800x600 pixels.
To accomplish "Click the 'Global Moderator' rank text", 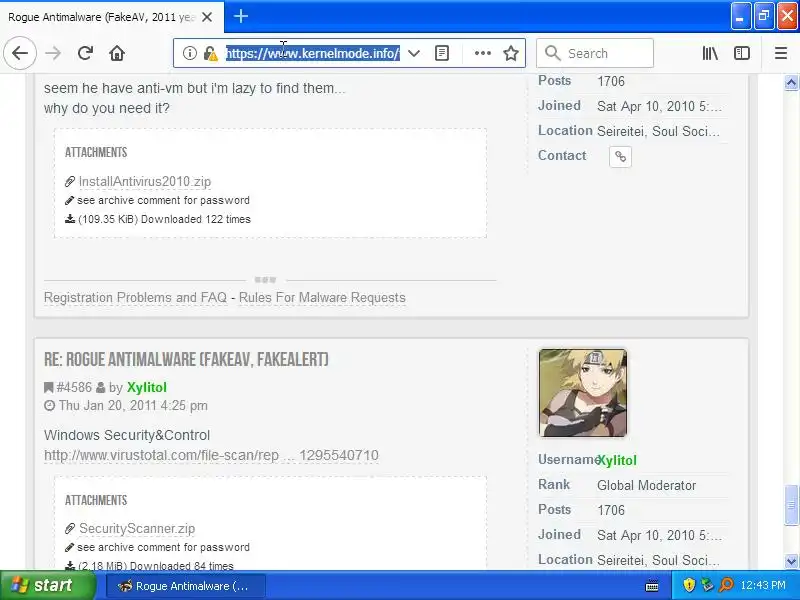I will click(x=646, y=485).
